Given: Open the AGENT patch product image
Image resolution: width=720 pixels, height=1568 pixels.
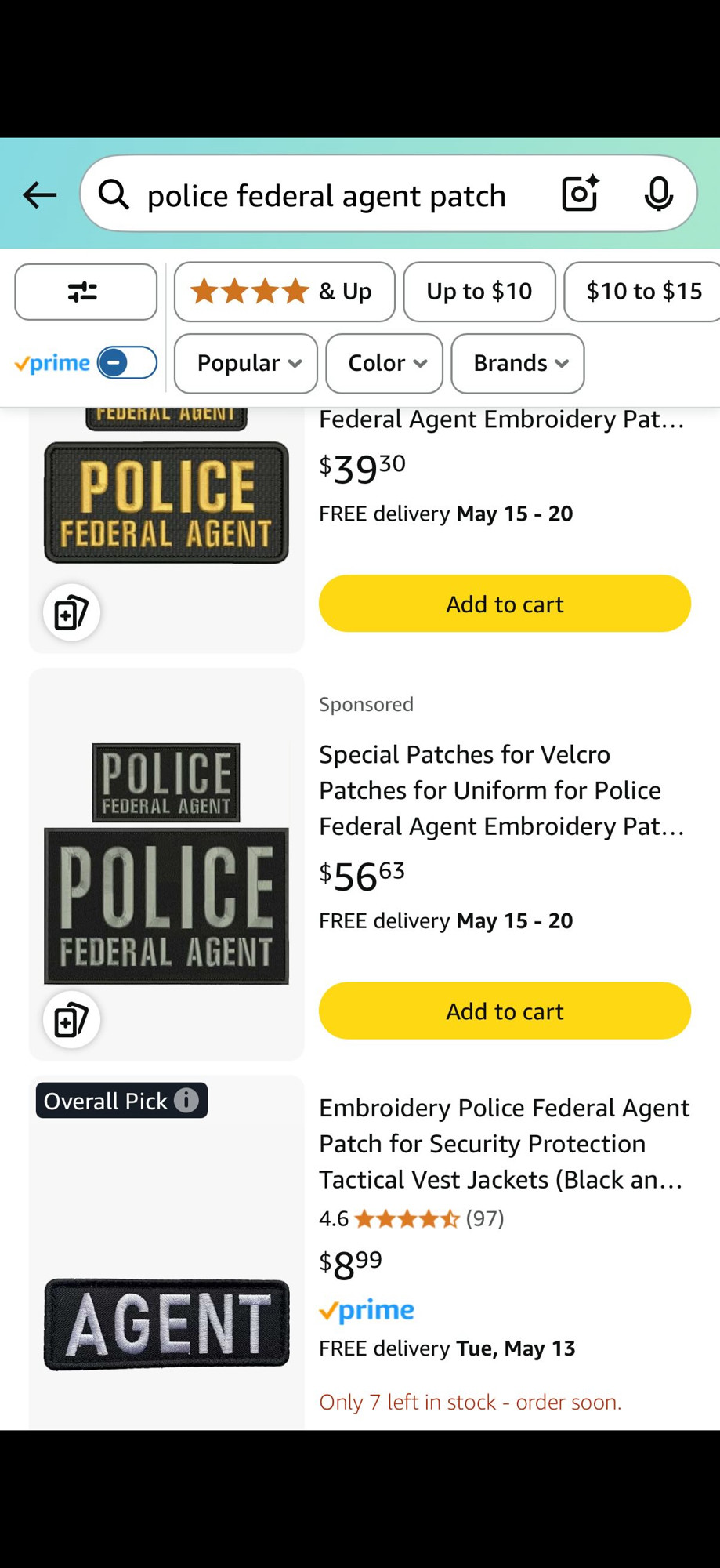Looking at the screenshot, I should click(167, 1324).
